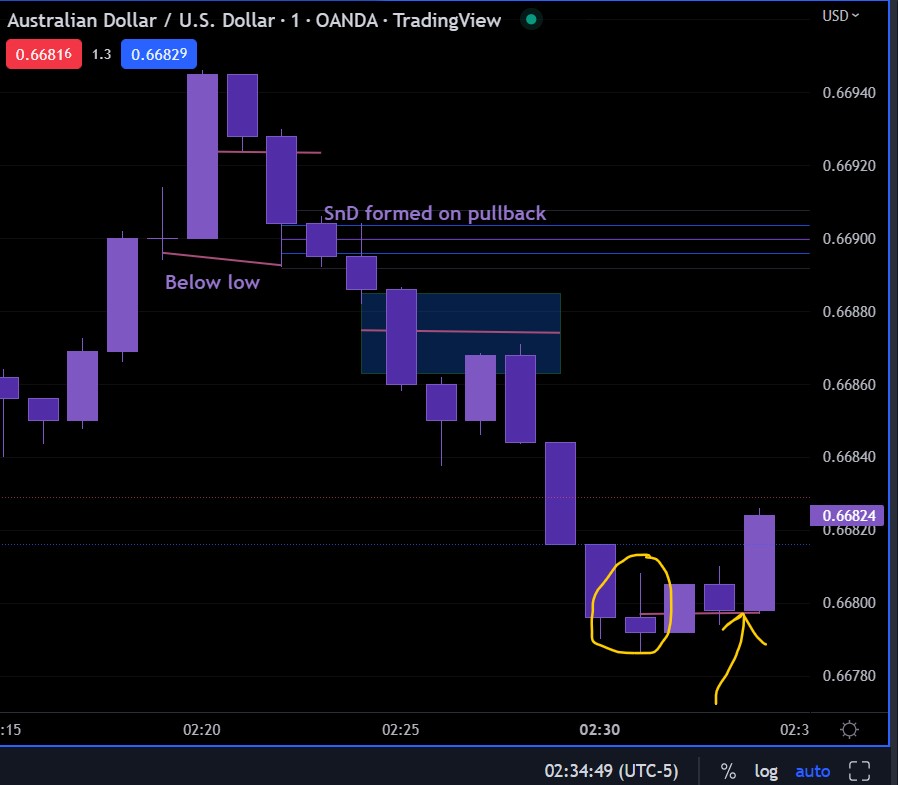Toggle log scale mode

(x=766, y=771)
